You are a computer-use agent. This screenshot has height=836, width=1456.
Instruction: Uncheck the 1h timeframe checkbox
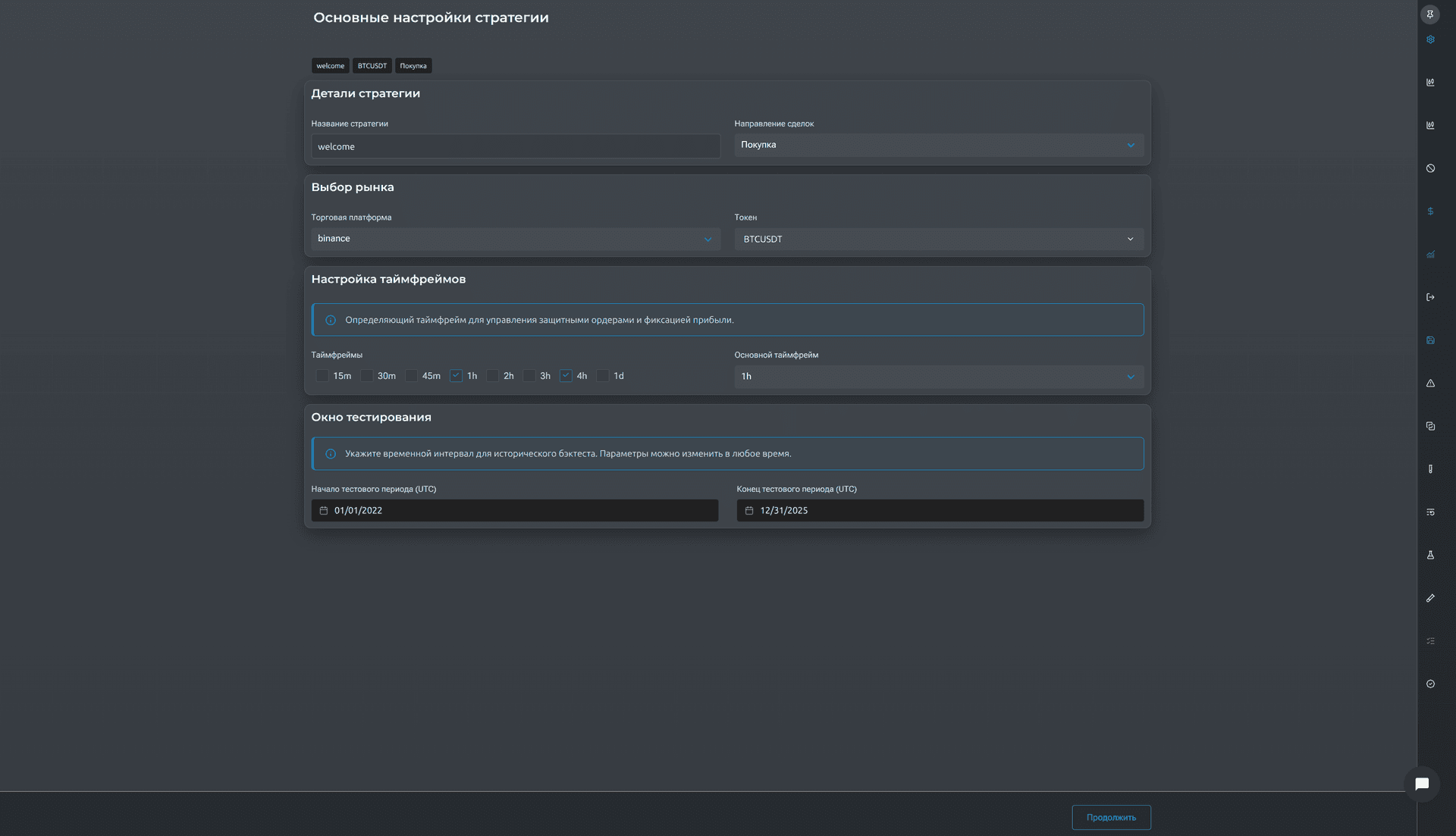point(456,376)
